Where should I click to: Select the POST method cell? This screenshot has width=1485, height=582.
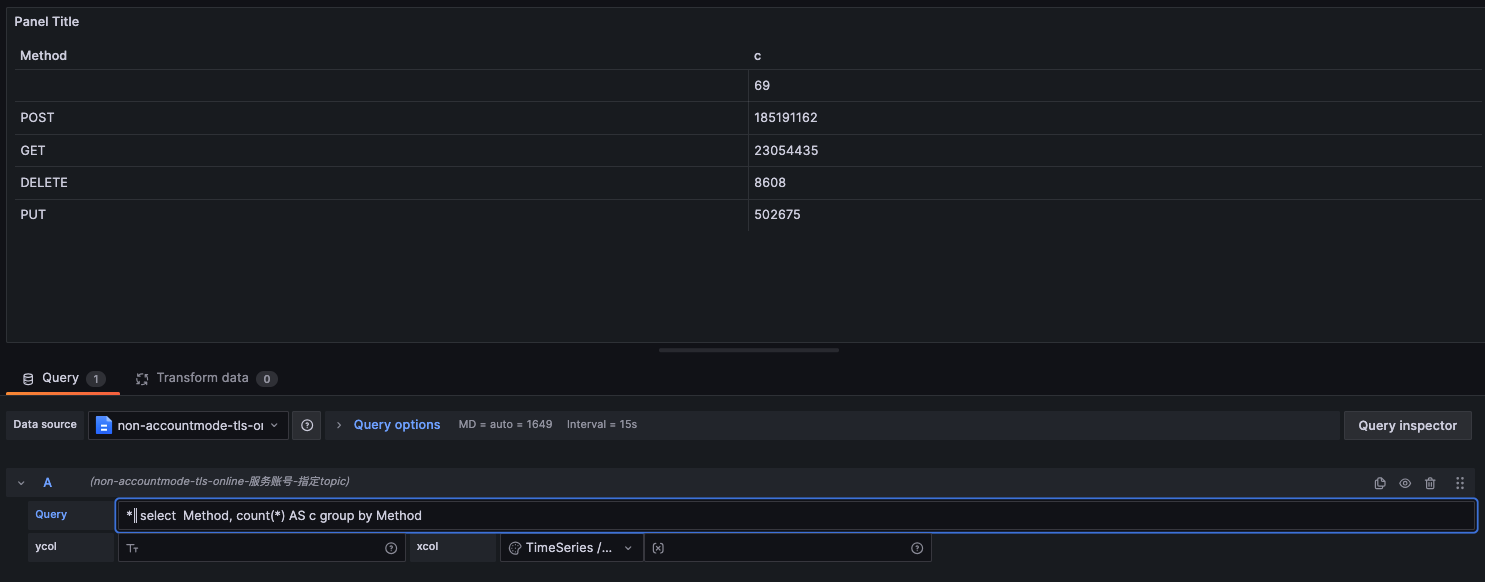tap(381, 118)
